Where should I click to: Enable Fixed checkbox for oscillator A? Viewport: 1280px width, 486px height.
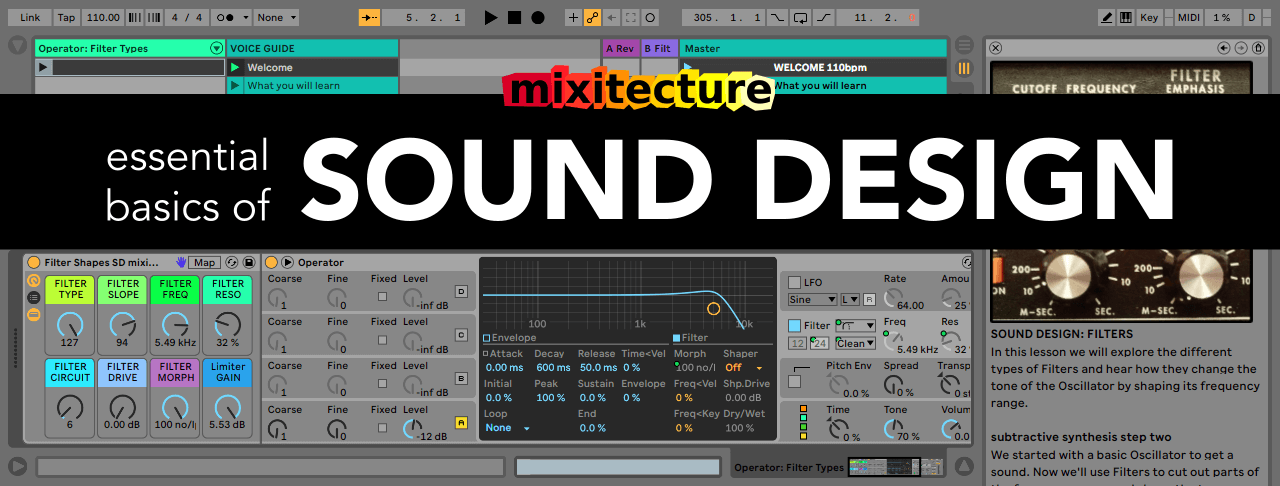pos(381,429)
